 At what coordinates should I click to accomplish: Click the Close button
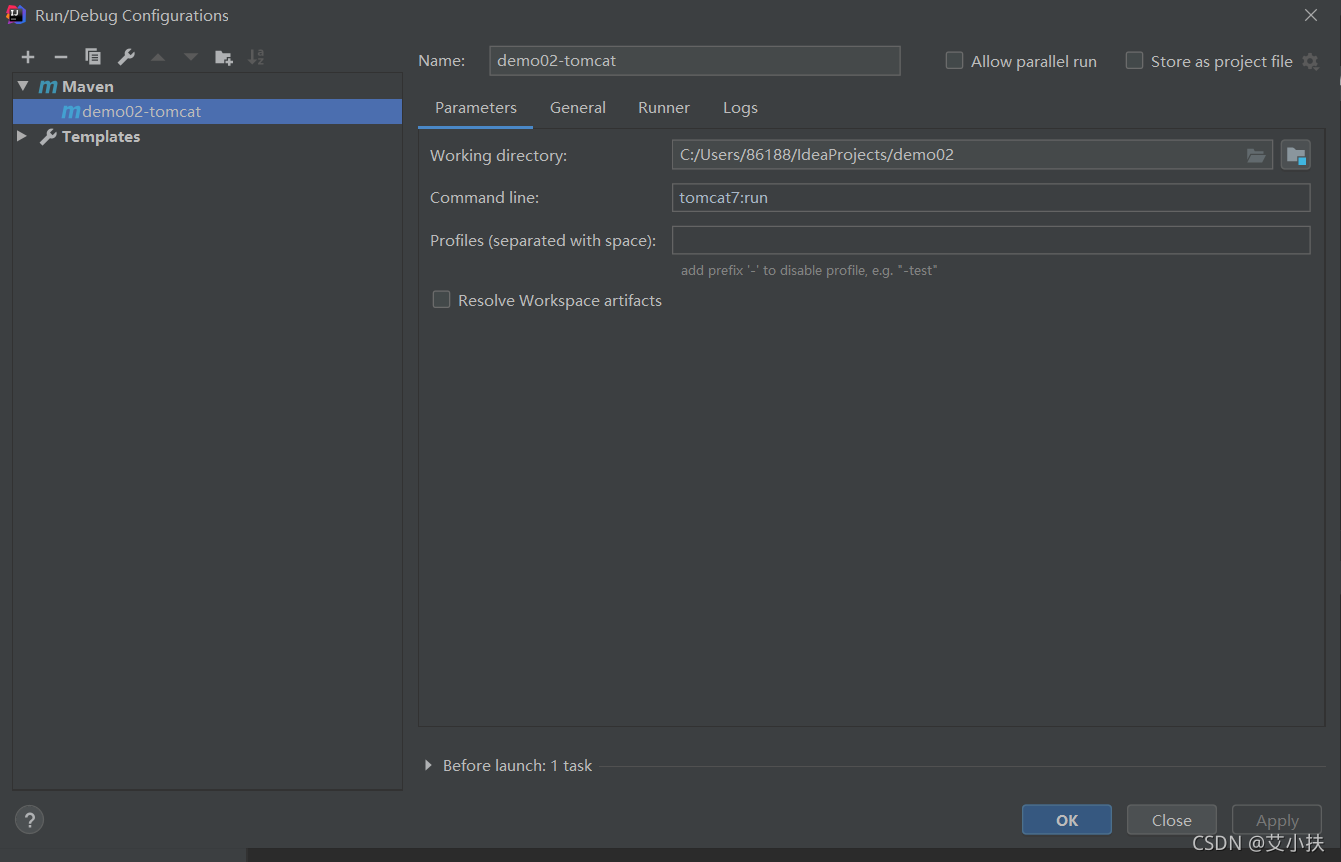click(x=1172, y=820)
